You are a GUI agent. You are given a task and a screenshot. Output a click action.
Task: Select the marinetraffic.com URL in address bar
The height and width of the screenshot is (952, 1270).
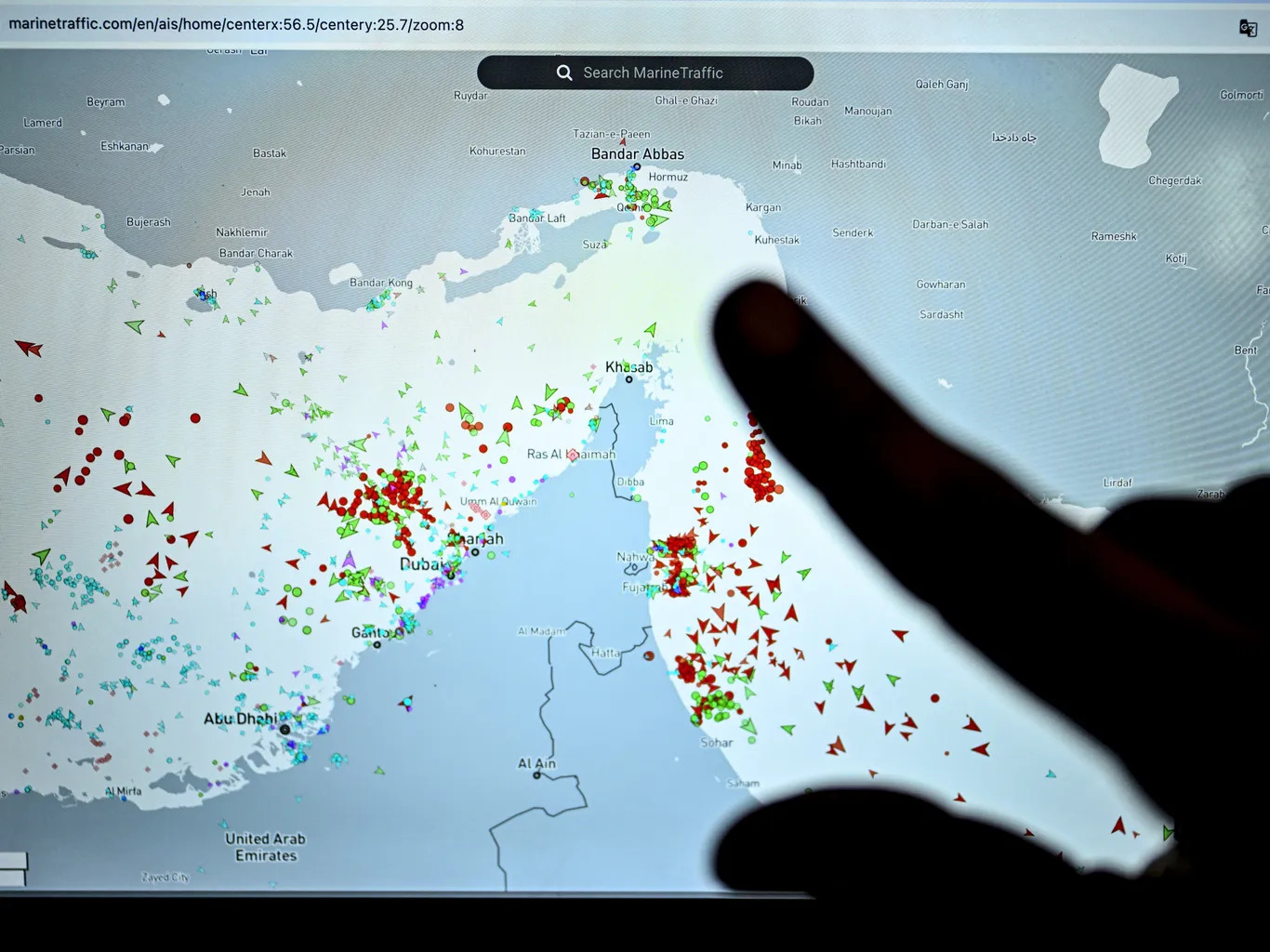[x=236, y=24]
